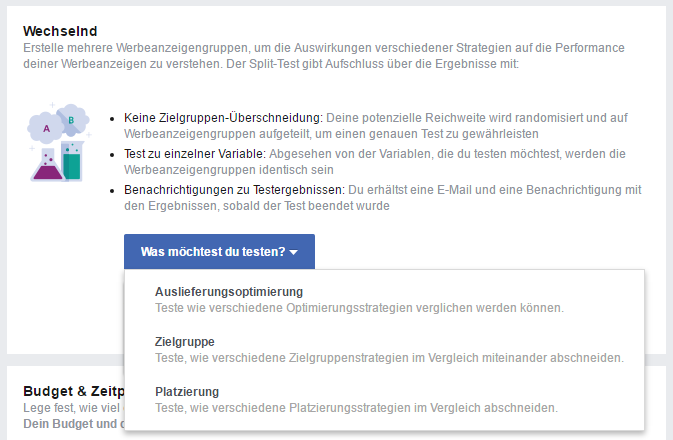The height and width of the screenshot is (440, 673).
Task: Click the description under Auslieferungsoptimierung
Action: 359,308
